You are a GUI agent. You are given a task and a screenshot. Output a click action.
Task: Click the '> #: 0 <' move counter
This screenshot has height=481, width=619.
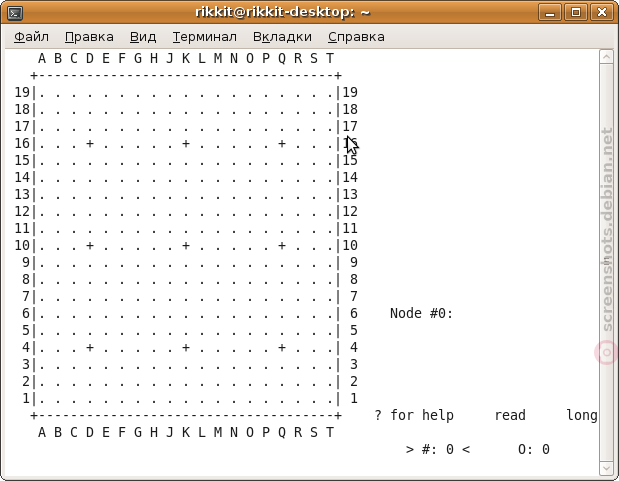(x=438, y=449)
